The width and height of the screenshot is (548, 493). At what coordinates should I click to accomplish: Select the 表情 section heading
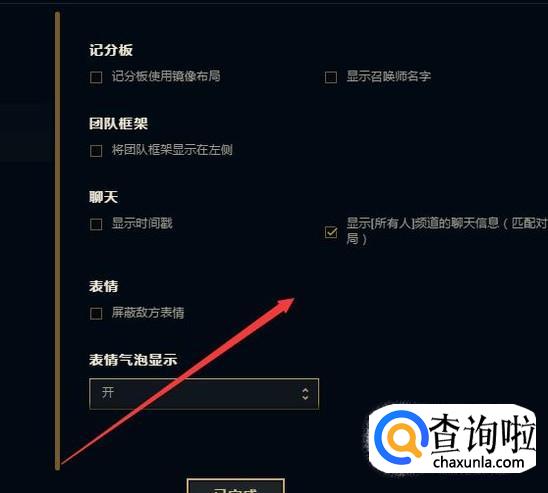(x=103, y=286)
